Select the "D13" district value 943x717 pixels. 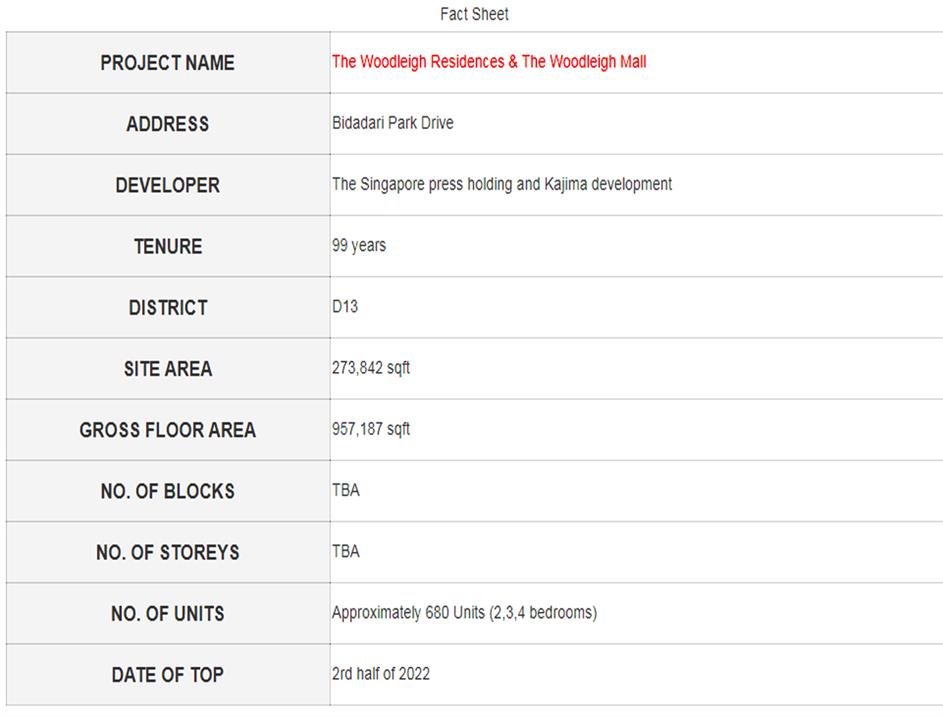345,307
